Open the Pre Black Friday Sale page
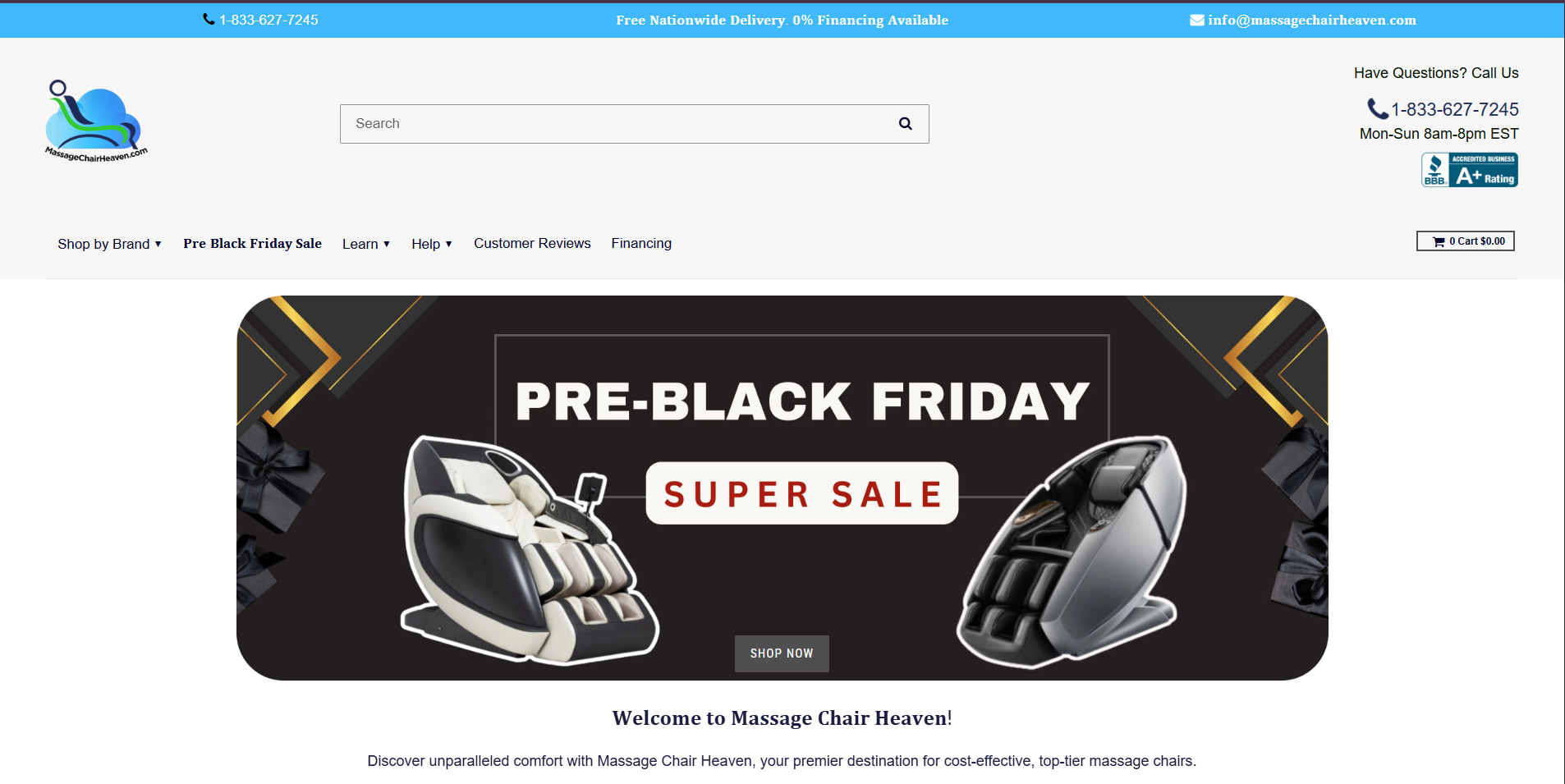 [x=252, y=243]
